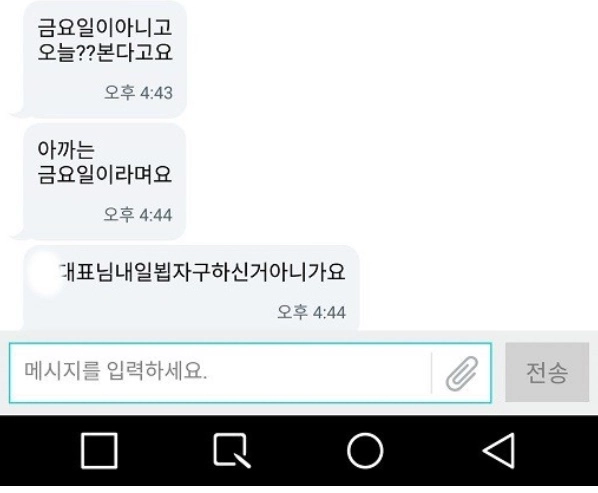Viewport: 598px width, 493px height.
Task: Select the 금요일이아니고 오늘??본다고요 message bubble
Action: pos(105,59)
